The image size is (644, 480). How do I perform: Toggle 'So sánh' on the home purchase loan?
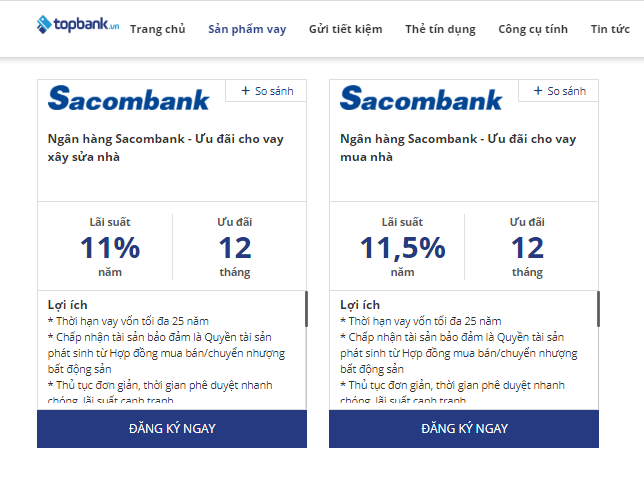[557, 91]
